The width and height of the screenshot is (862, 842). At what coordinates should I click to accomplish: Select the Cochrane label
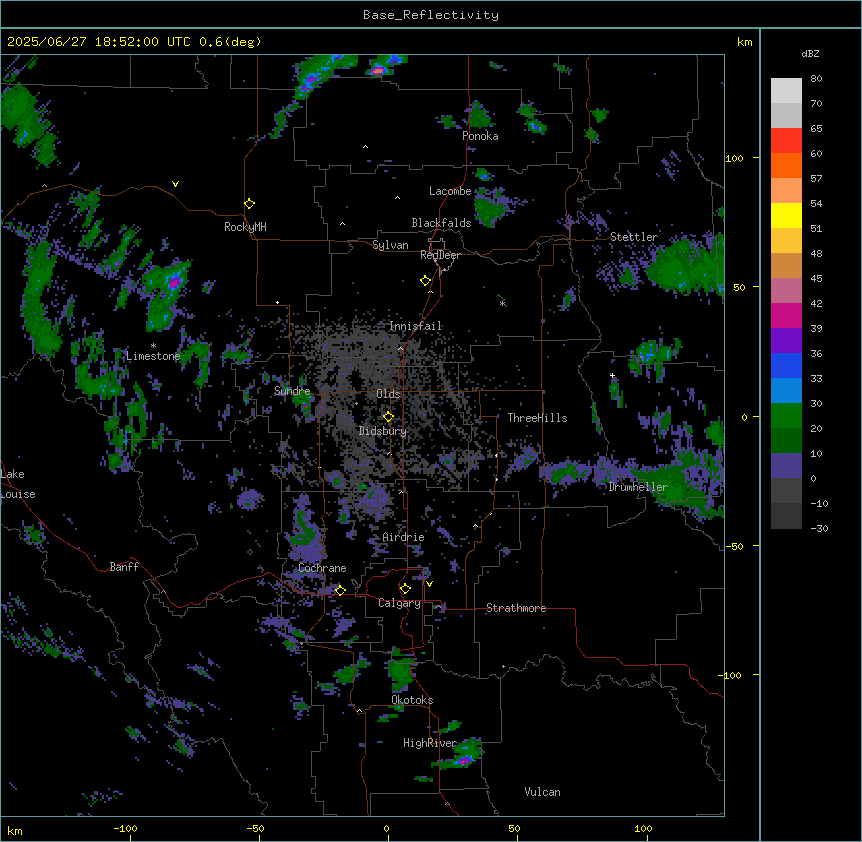(x=323, y=568)
